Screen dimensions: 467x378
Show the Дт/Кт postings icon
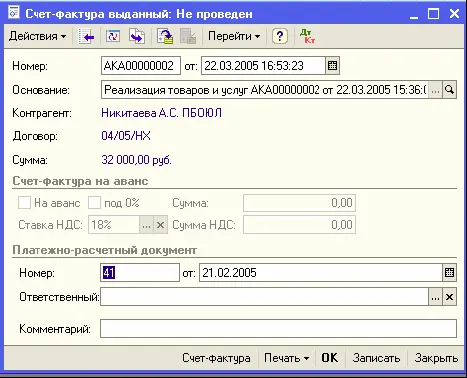(x=307, y=36)
